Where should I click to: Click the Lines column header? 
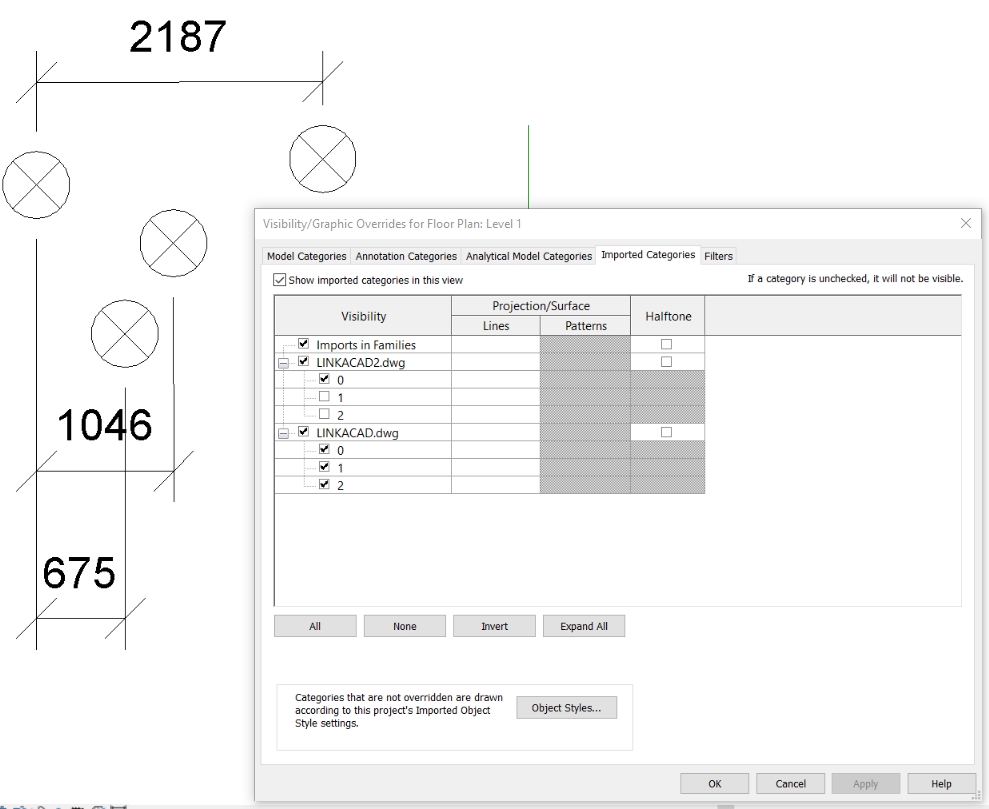496,325
